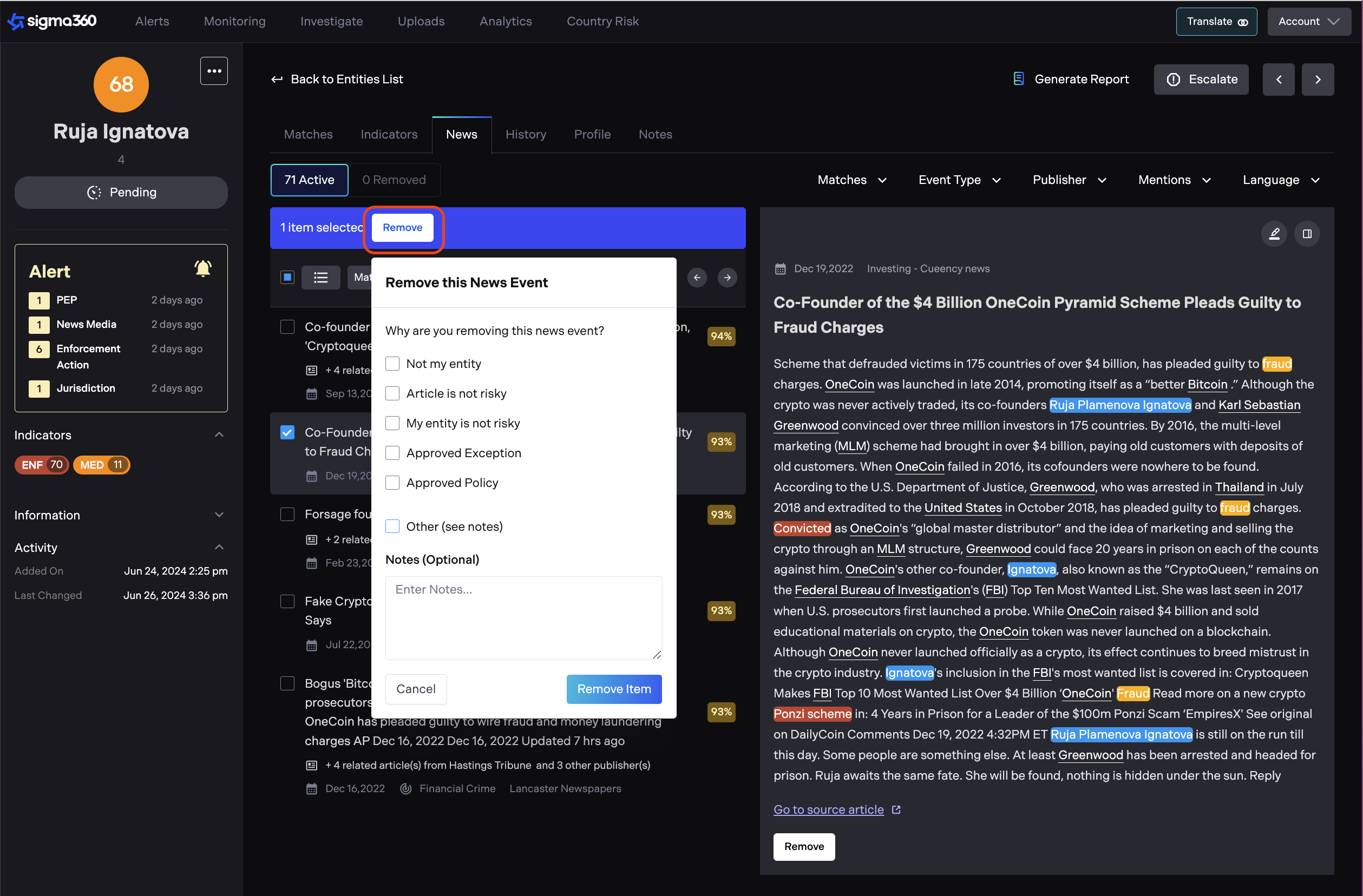Open the Event Type filter dropdown
The height and width of the screenshot is (896, 1363).
pyautogui.click(x=959, y=180)
